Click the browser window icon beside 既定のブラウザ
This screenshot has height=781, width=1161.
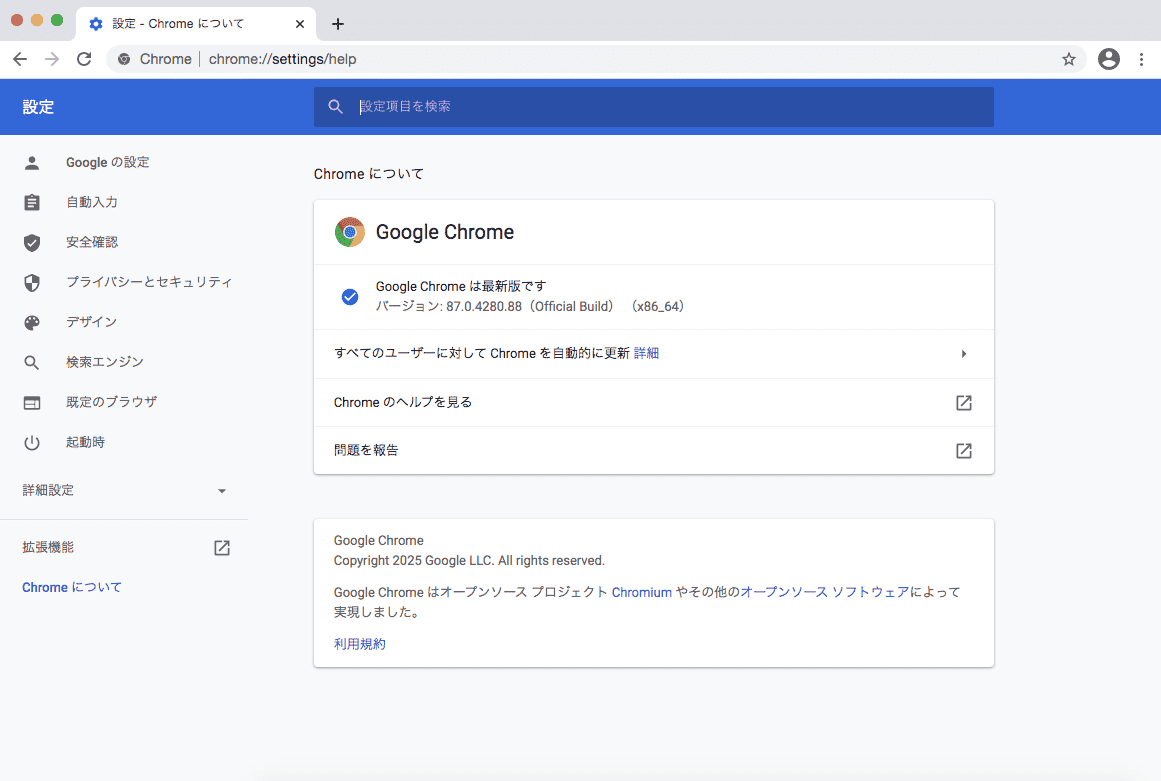tap(32, 403)
